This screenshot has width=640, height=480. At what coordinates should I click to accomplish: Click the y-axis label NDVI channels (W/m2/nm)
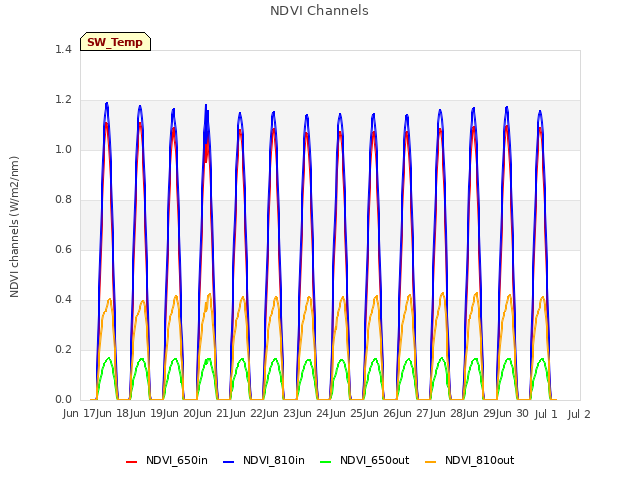[14, 227]
